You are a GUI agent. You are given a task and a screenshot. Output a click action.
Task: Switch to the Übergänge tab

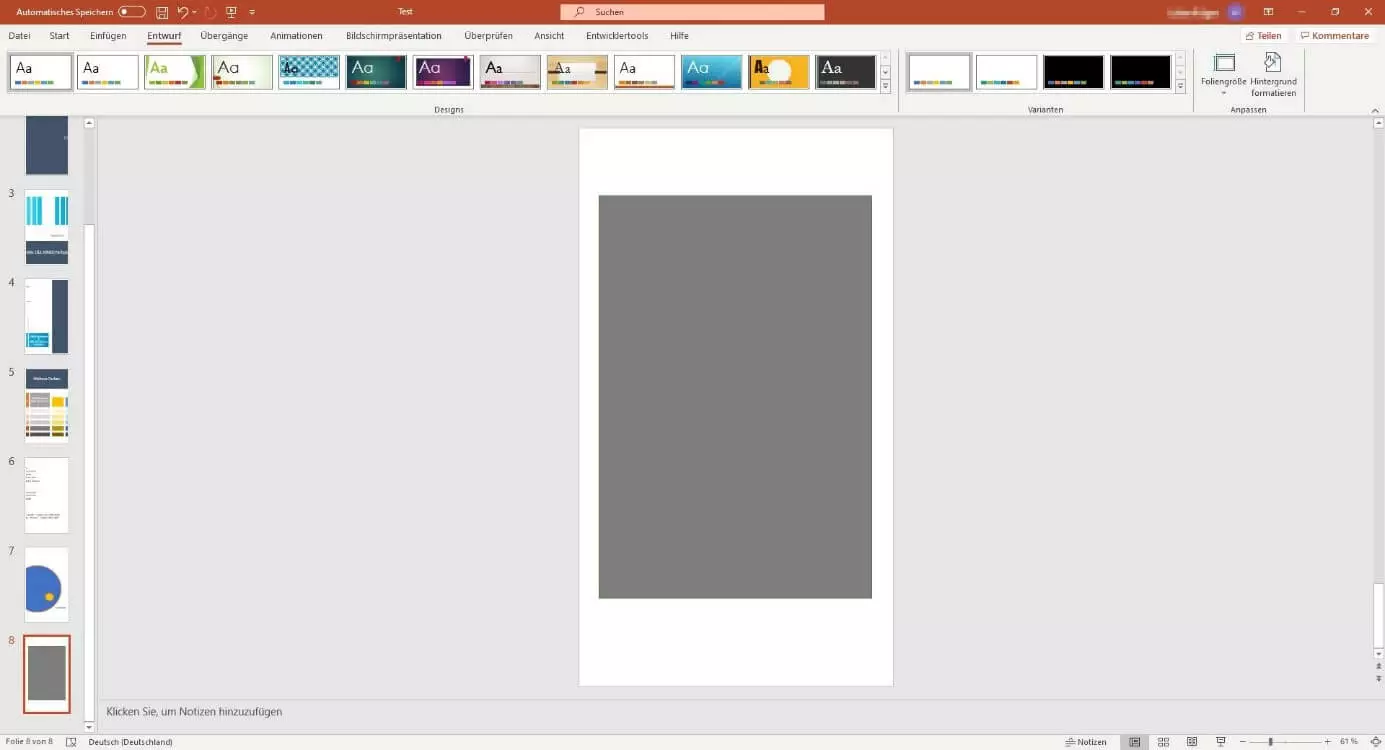click(x=225, y=36)
